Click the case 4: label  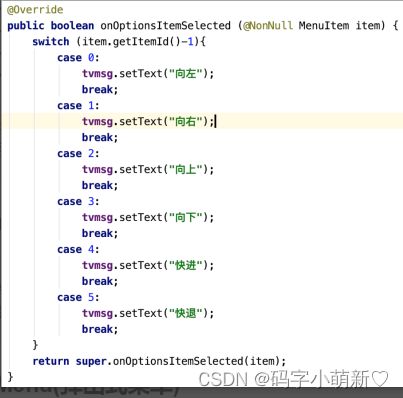[x=78, y=250]
